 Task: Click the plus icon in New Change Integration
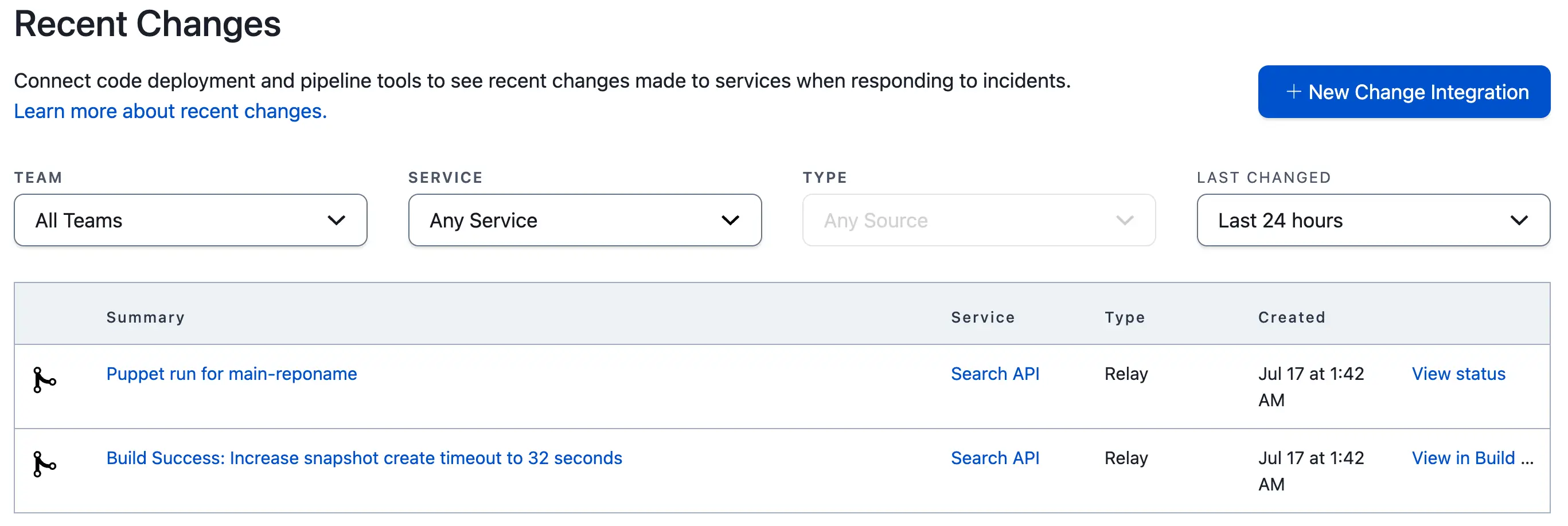click(1293, 92)
